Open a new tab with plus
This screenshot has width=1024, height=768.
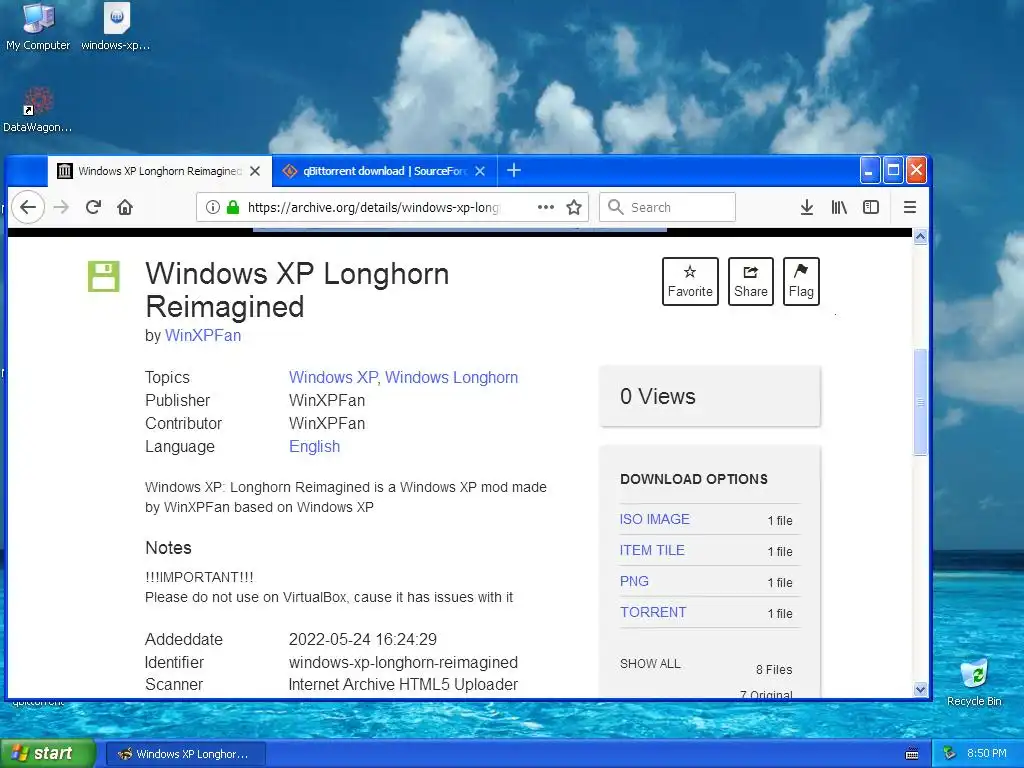(x=514, y=170)
